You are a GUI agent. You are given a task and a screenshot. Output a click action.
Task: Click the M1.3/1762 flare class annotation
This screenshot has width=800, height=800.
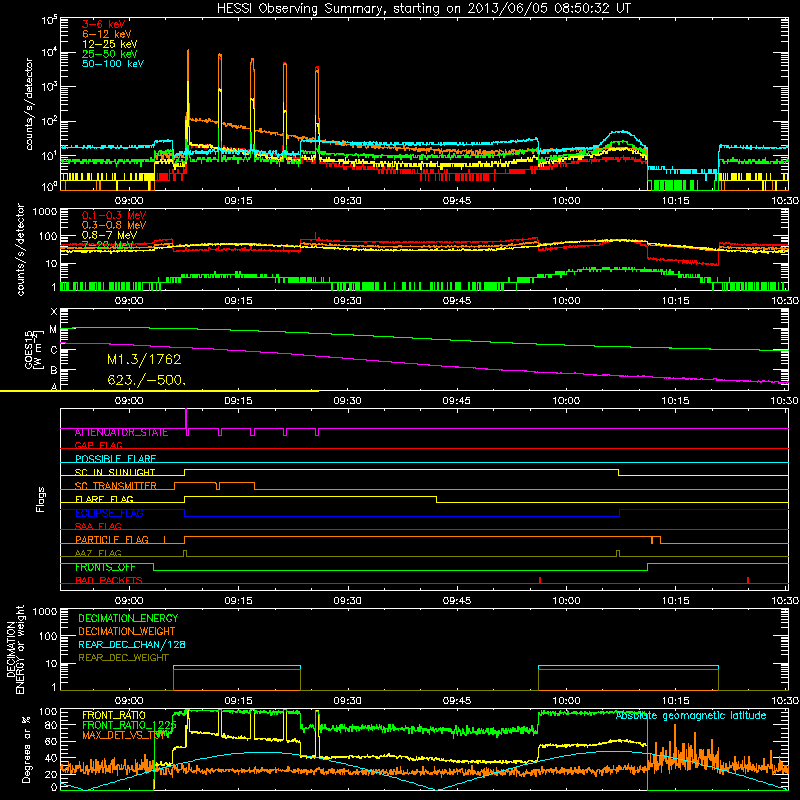tap(144, 360)
